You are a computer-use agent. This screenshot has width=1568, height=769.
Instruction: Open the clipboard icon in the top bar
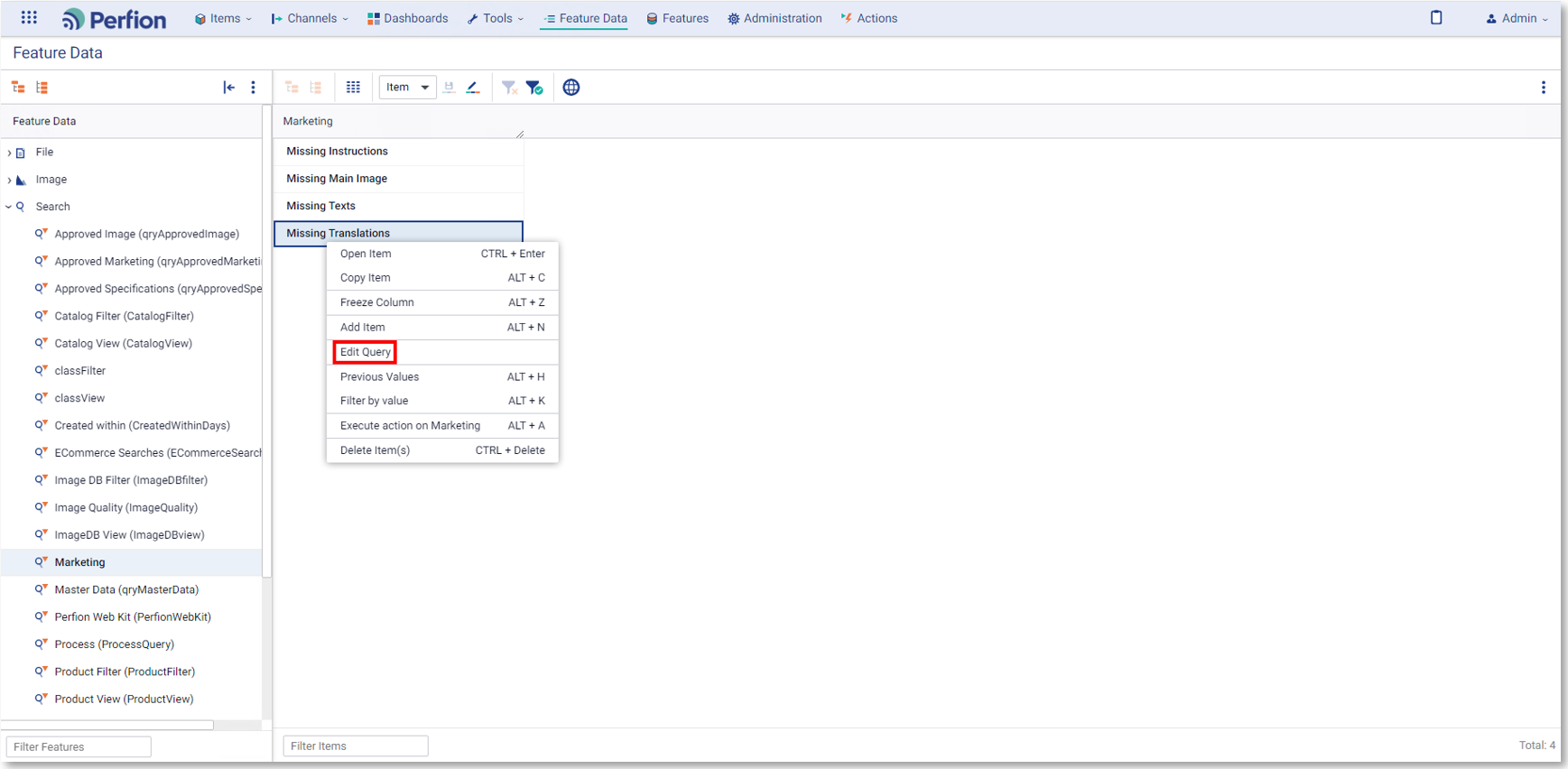[x=1436, y=17]
